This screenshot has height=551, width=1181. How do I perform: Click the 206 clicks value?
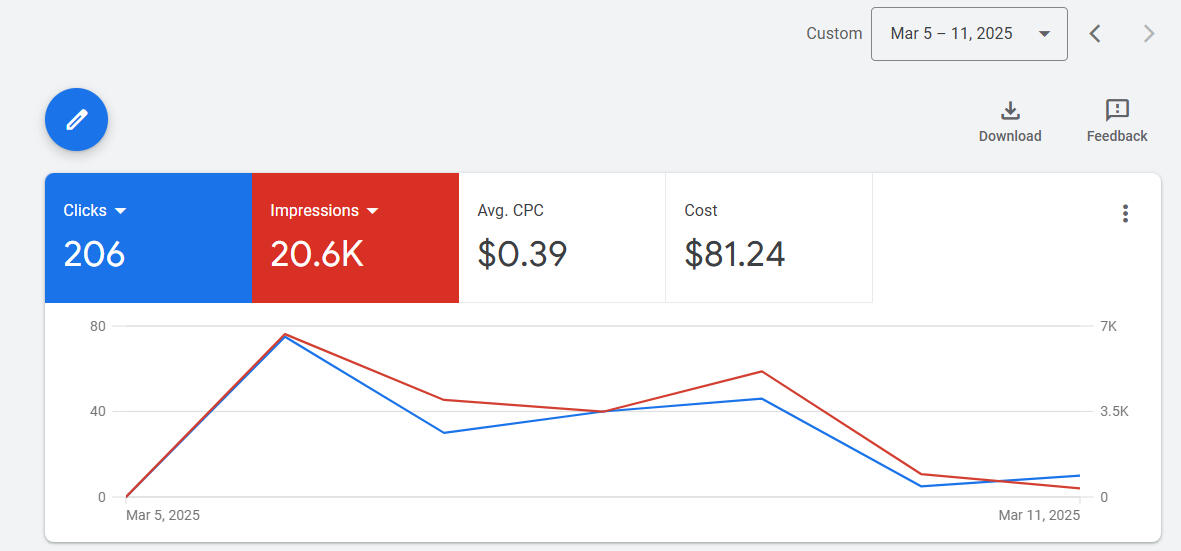pos(94,254)
